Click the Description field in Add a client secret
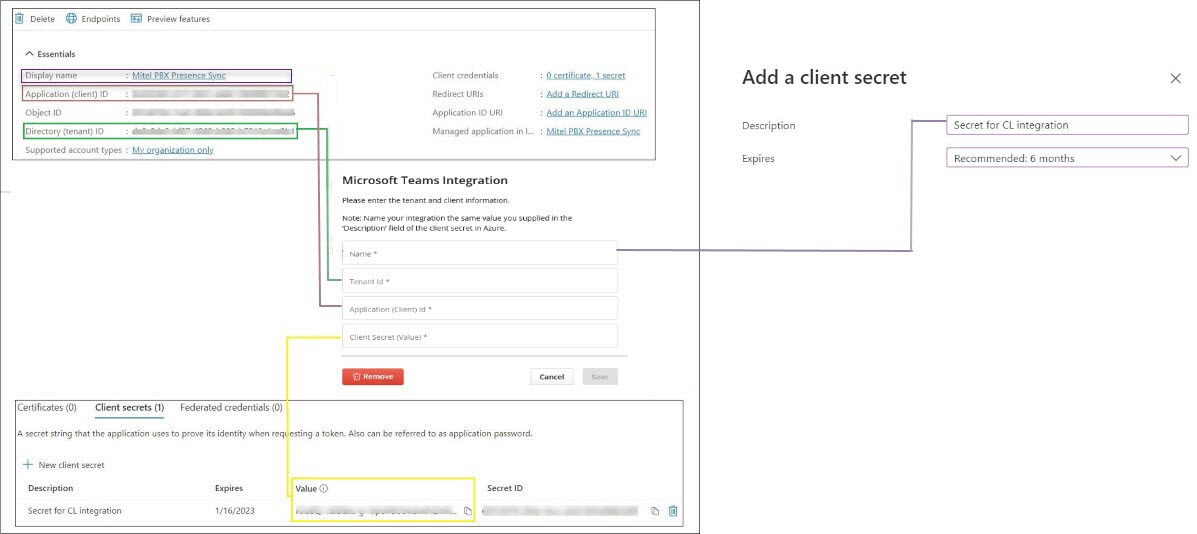The height and width of the screenshot is (534, 1197). (1066, 125)
